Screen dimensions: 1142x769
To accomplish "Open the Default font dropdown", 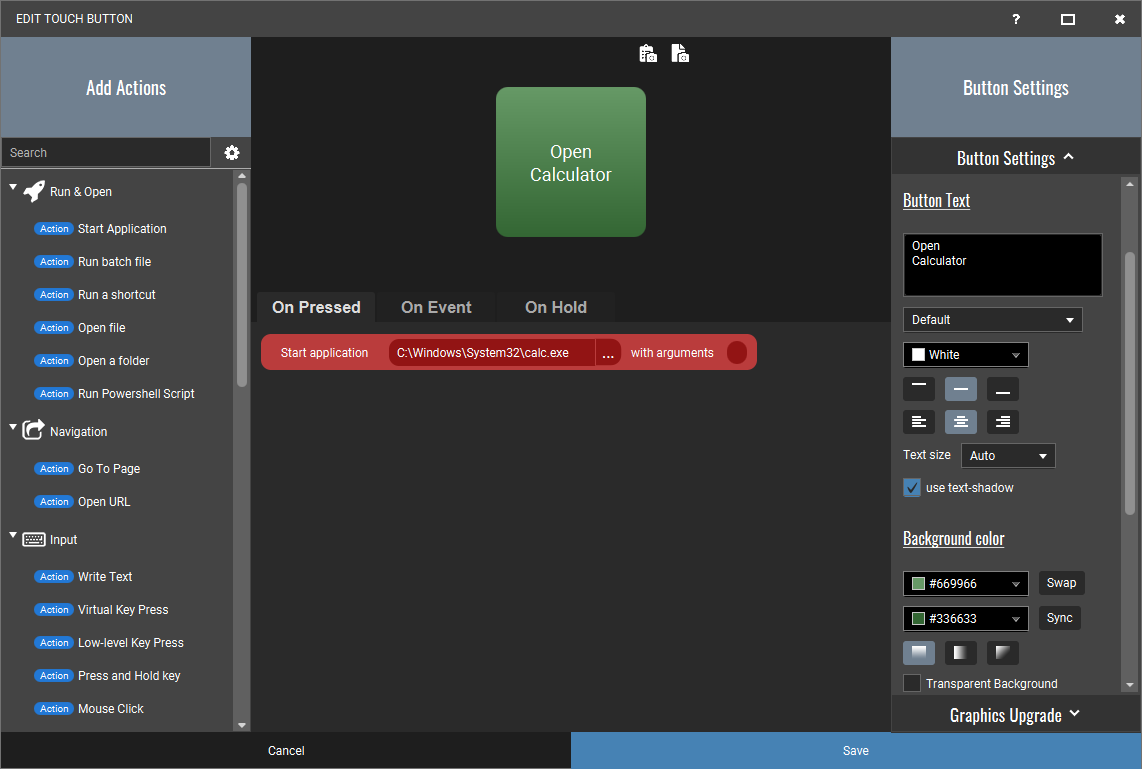I will (x=992, y=320).
